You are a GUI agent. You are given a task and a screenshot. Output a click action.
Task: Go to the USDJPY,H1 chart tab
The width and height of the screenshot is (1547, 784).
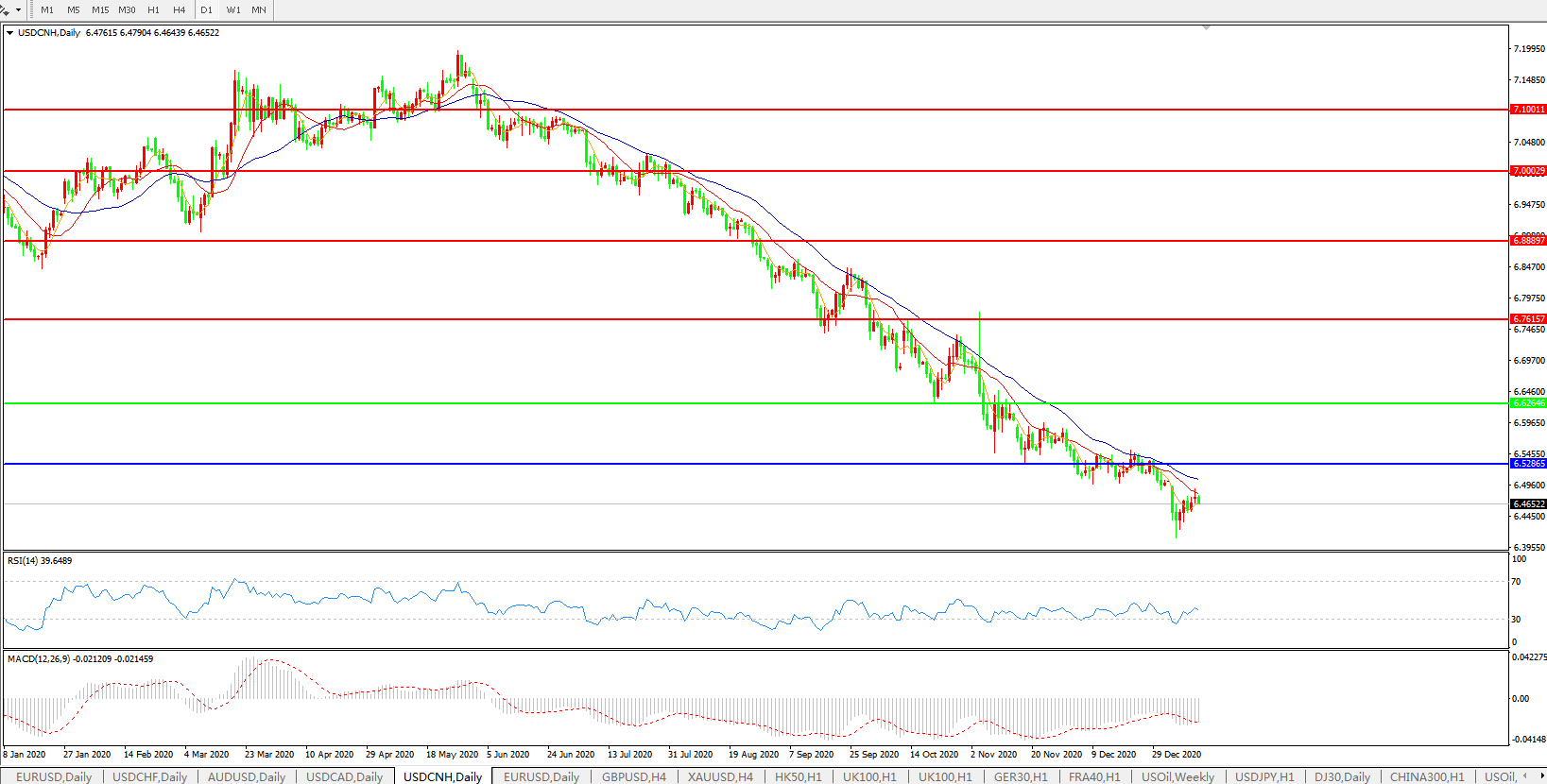tap(1264, 776)
